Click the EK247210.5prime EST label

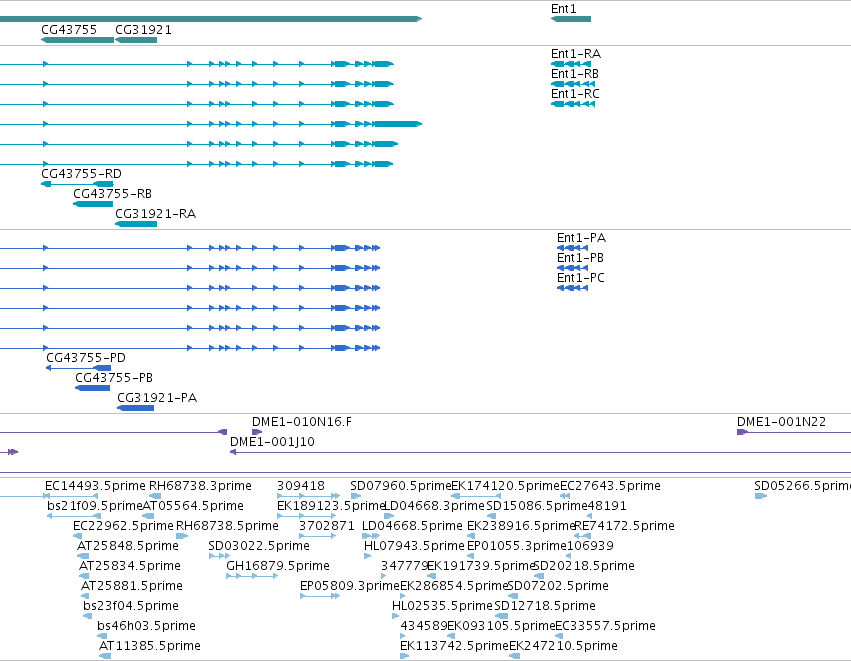pos(563,646)
